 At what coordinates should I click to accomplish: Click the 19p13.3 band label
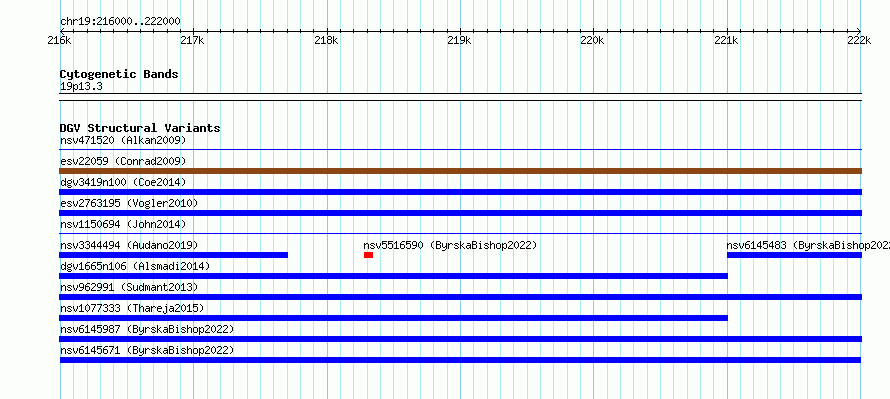81,87
